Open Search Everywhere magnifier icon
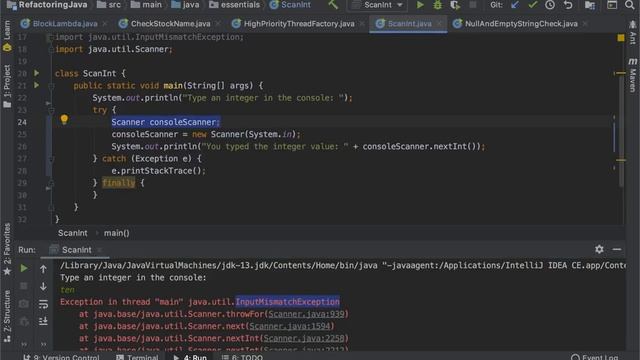Image resolution: width=640 pixels, height=360 pixels. [629, 5]
